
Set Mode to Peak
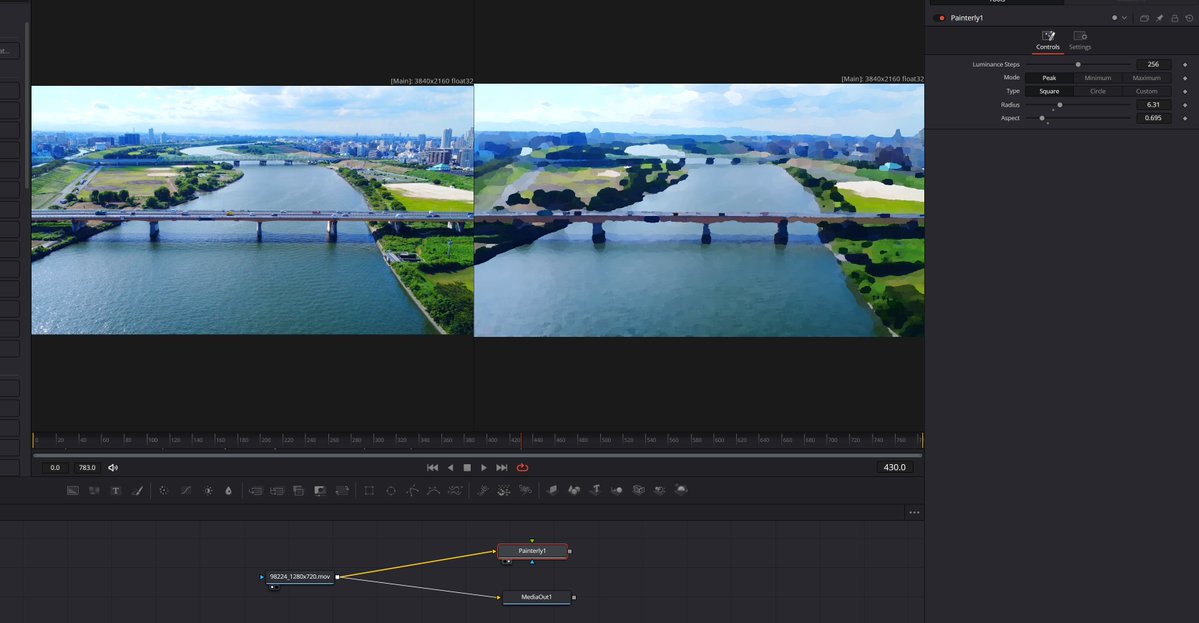1049,78
